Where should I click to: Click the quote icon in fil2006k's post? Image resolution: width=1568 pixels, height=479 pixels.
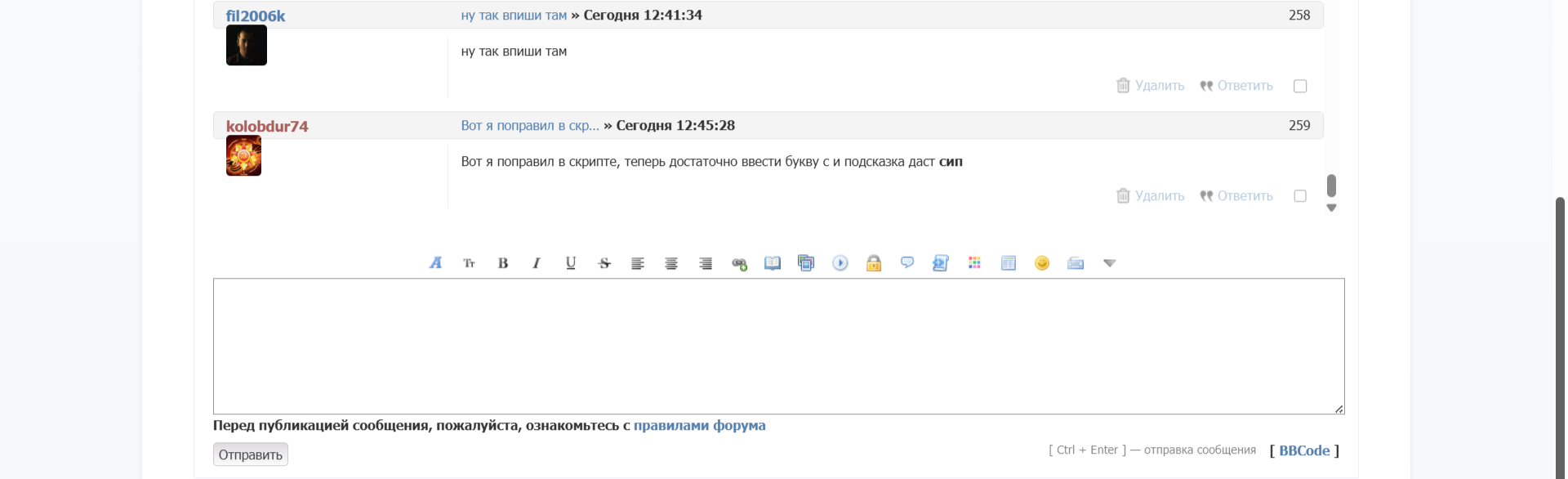point(1206,86)
